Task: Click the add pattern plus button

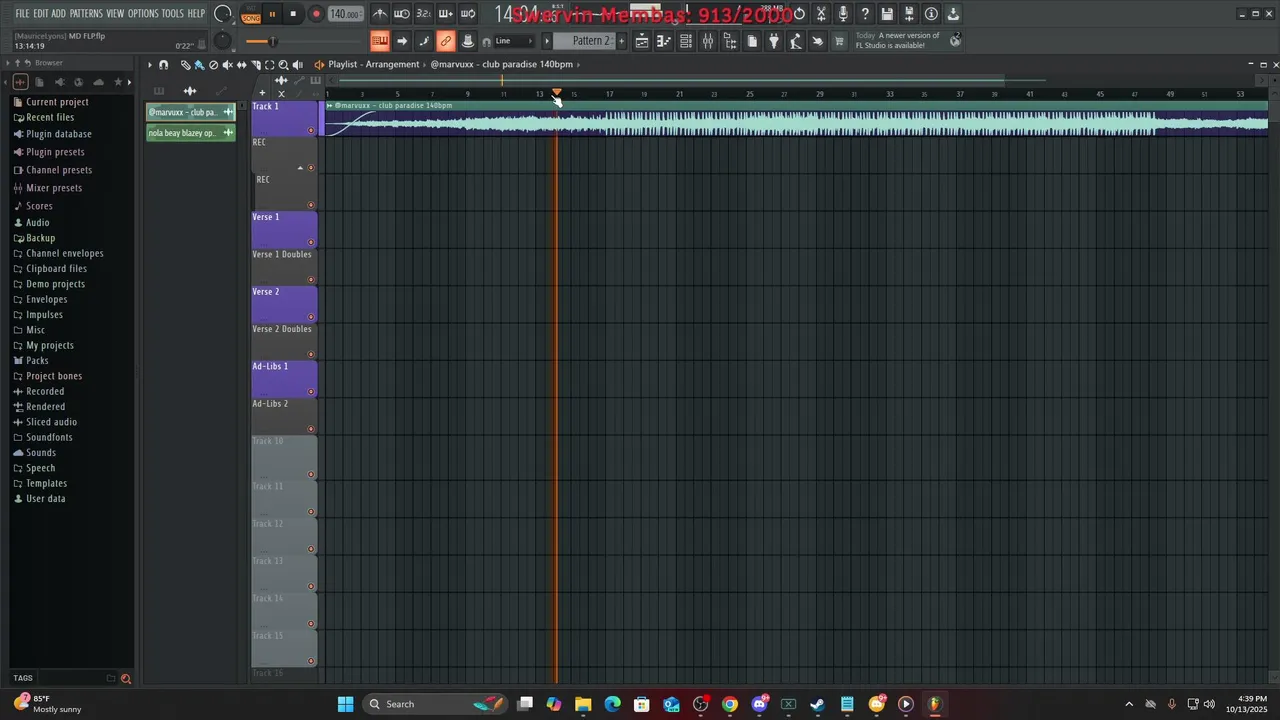Action: (x=621, y=41)
